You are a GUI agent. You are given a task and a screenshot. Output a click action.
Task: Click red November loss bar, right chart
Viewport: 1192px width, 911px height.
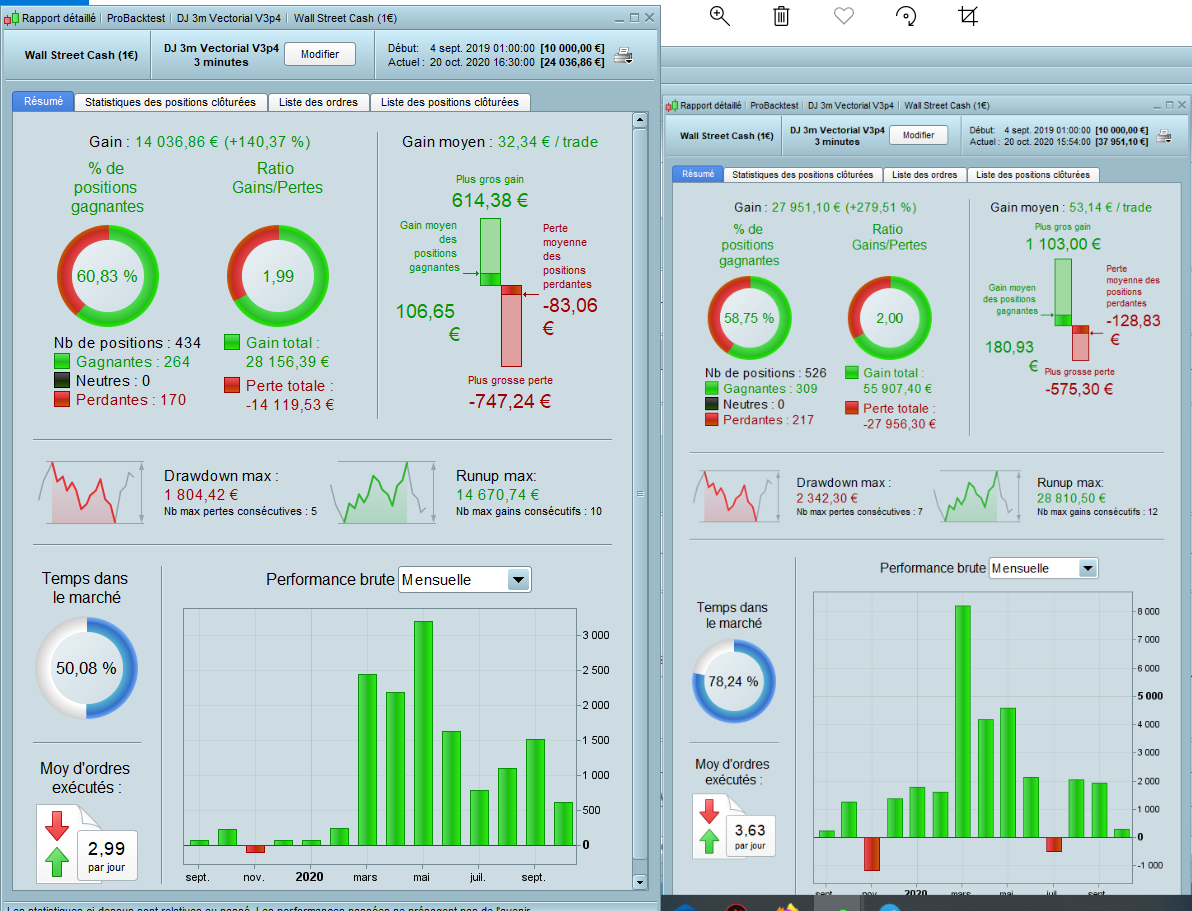[871, 854]
